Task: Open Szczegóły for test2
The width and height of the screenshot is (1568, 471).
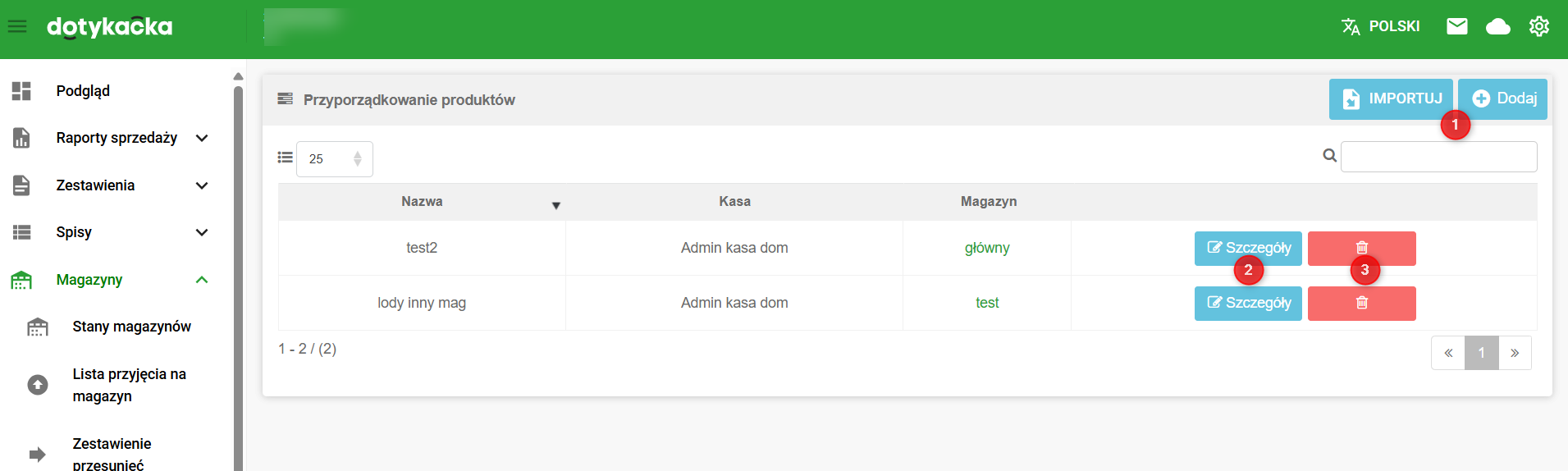Action: pyautogui.click(x=1247, y=248)
